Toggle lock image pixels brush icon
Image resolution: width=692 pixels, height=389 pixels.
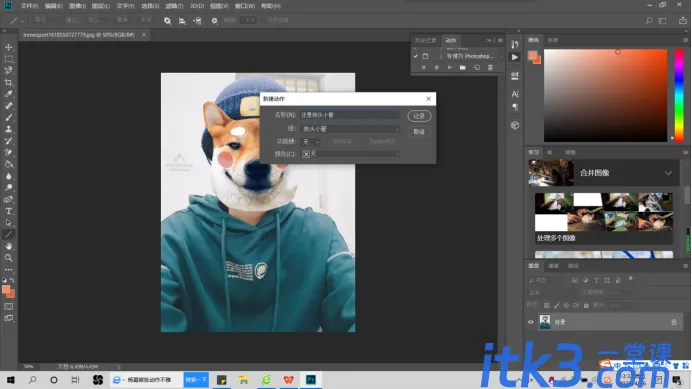coord(557,305)
